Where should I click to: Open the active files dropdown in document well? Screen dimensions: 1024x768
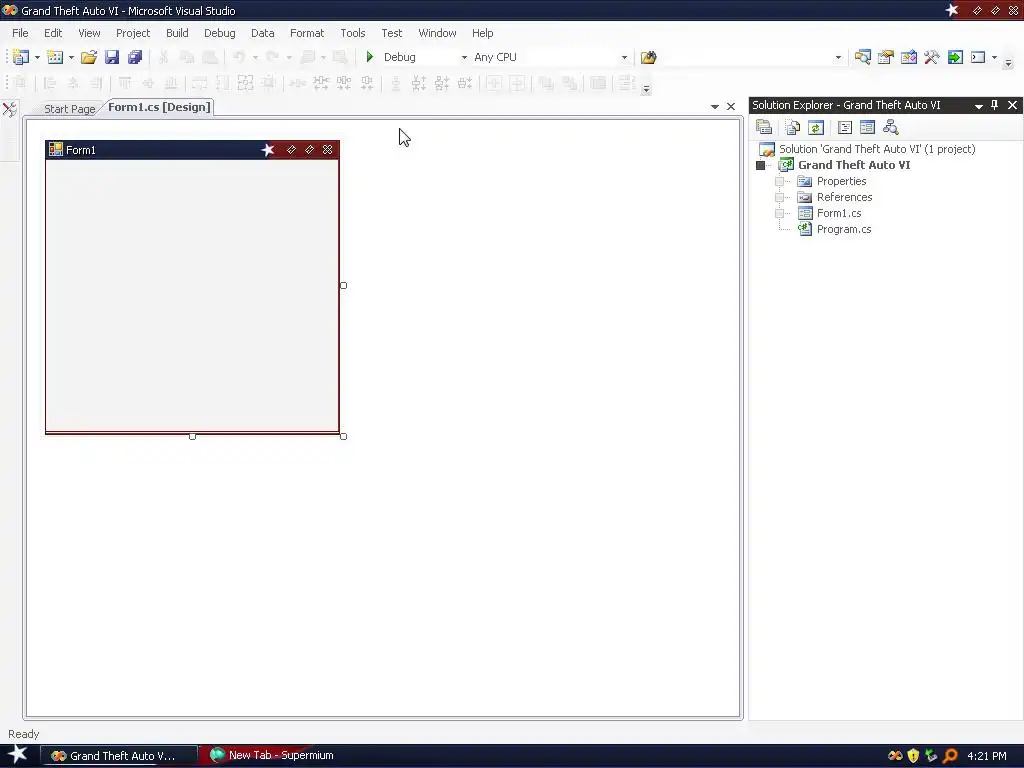[714, 106]
